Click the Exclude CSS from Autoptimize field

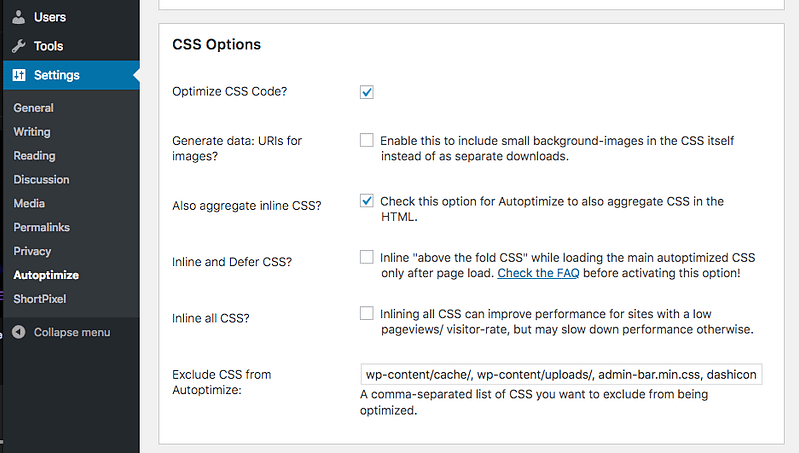[561, 375]
